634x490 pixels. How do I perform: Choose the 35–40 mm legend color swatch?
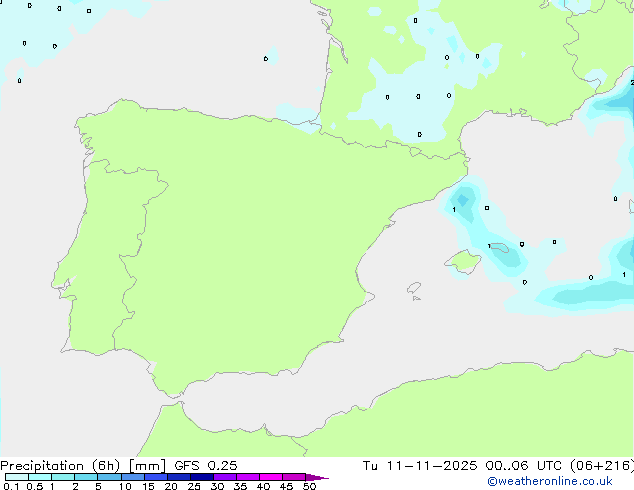(x=248, y=477)
